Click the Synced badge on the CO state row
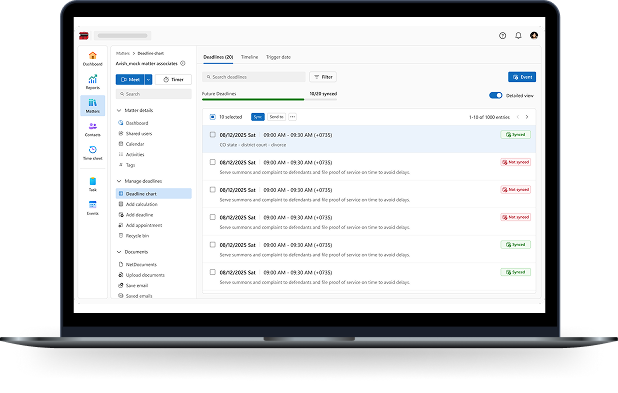Screen dimensions: 618x393 pos(516,134)
